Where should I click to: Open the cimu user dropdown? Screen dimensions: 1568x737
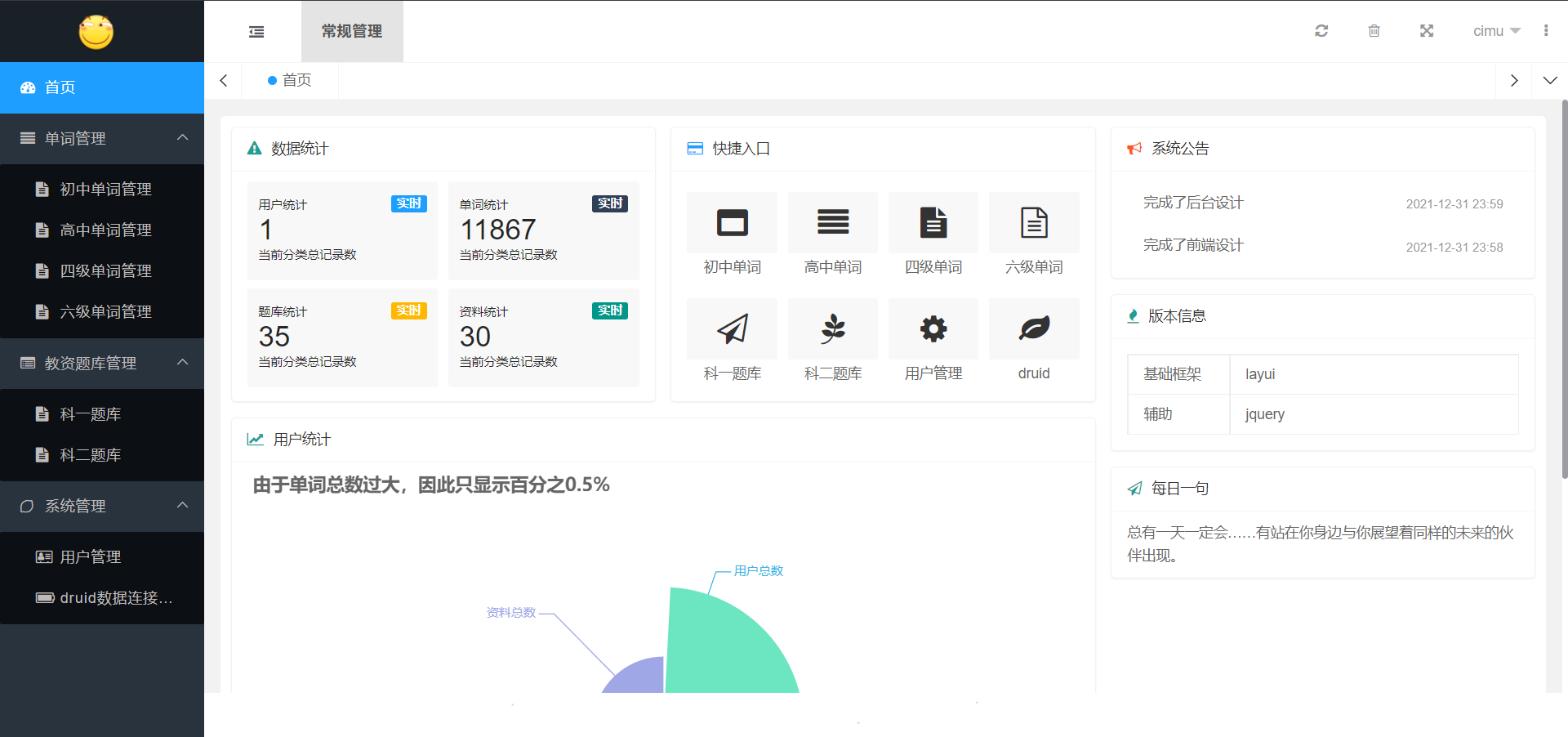pyautogui.click(x=1495, y=31)
